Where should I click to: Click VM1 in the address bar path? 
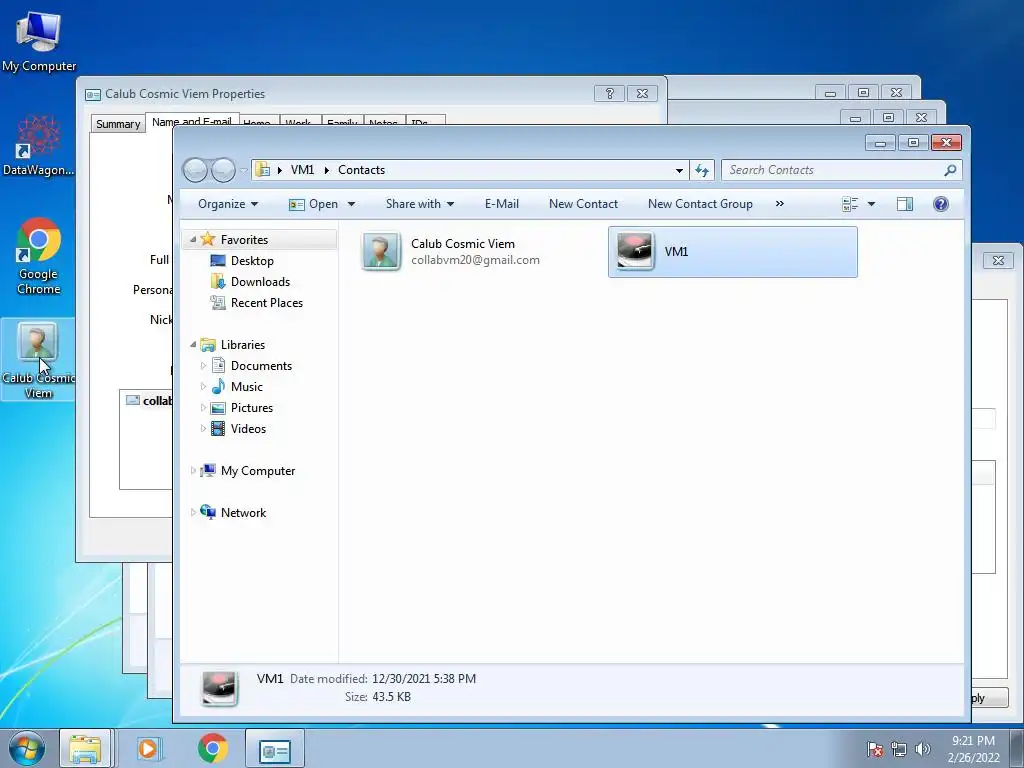coord(302,170)
